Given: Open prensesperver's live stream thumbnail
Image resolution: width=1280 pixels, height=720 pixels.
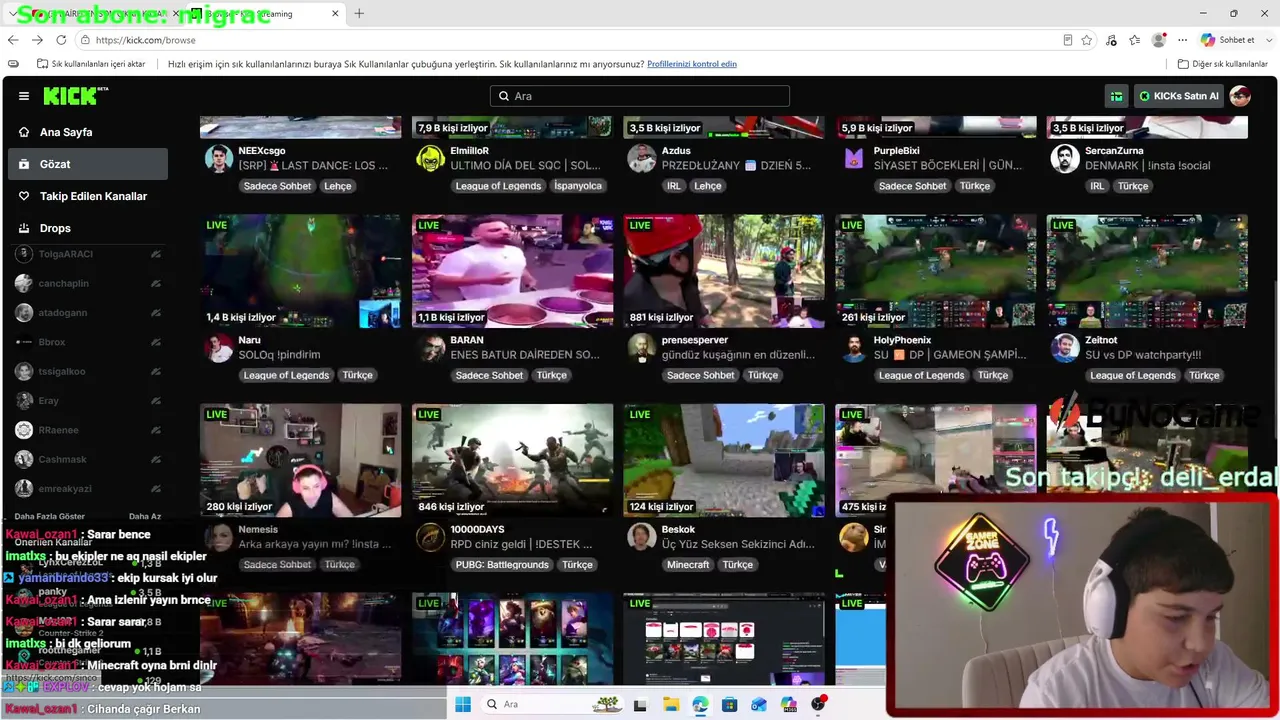Looking at the screenshot, I should point(724,271).
